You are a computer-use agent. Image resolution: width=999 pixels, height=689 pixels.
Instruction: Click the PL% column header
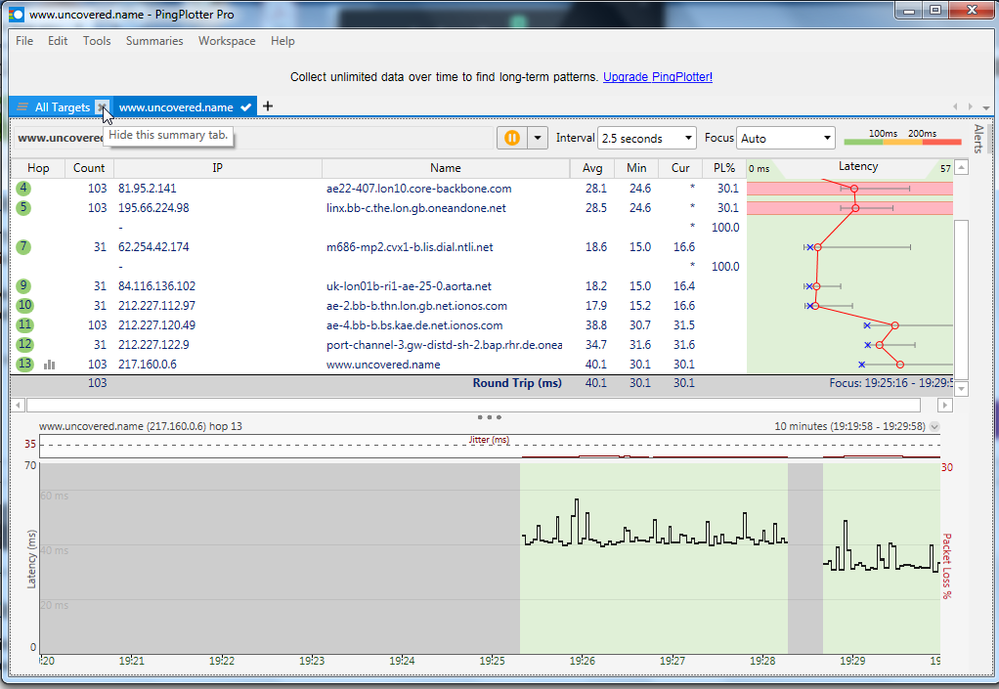click(x=724, y=168)
